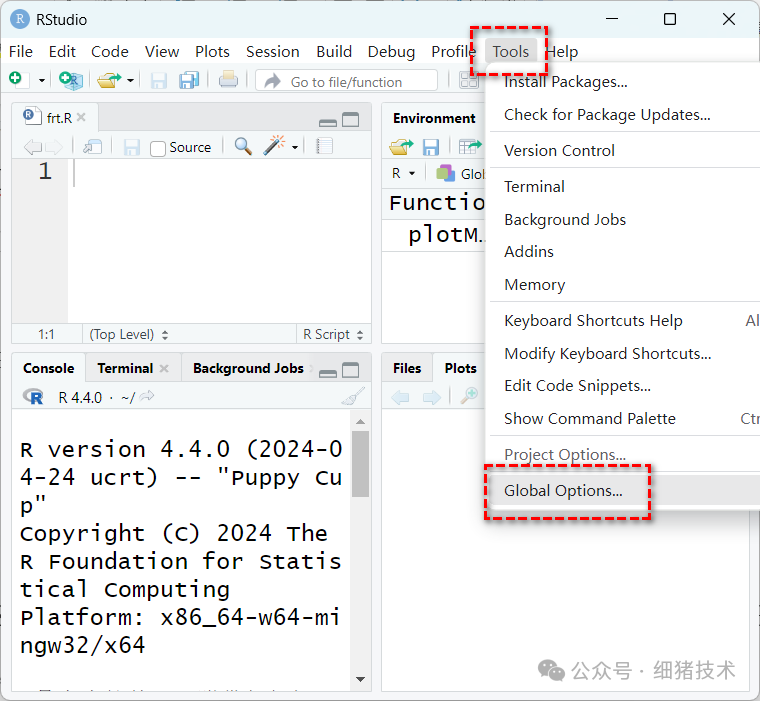Close the frt.R tab
The height and width of the screenshot is (701, 760).
click(x=81, y=117)
